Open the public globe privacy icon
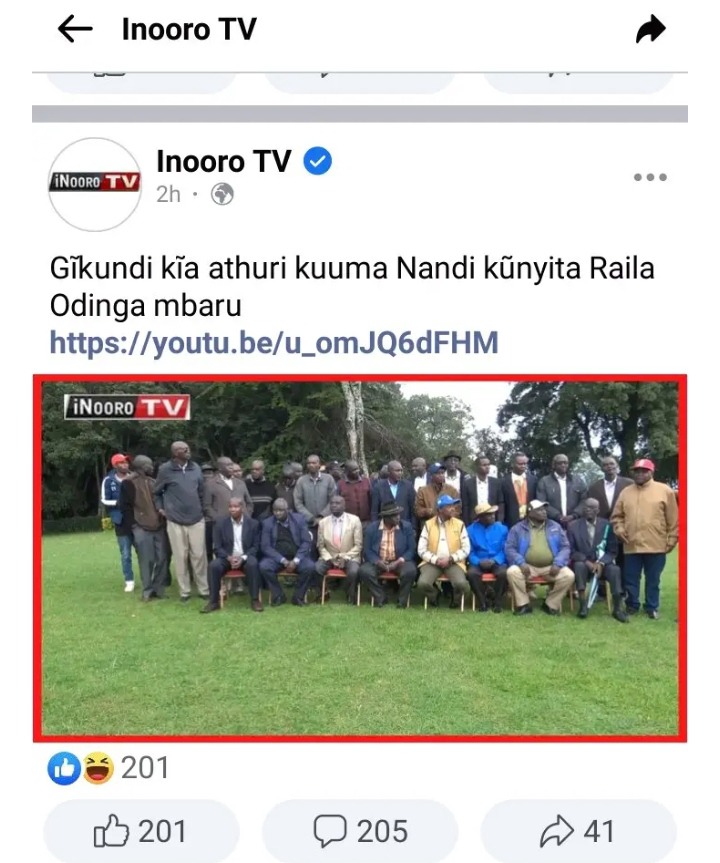The width and height of the screenshot is (720, 863). point(222,194)
